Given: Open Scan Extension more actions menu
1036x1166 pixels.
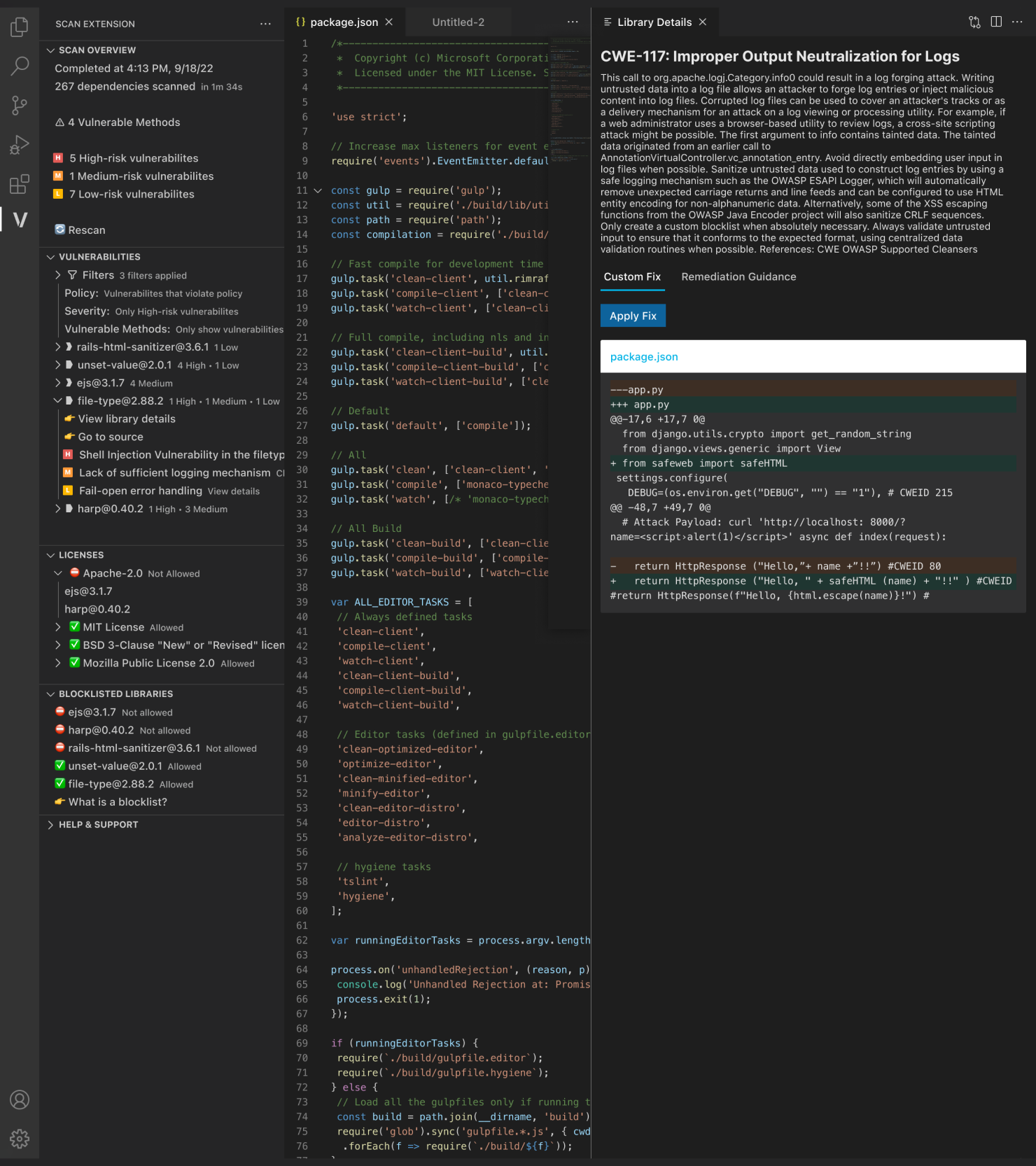Looking at the screenshot, I should [x=265, y=24].
